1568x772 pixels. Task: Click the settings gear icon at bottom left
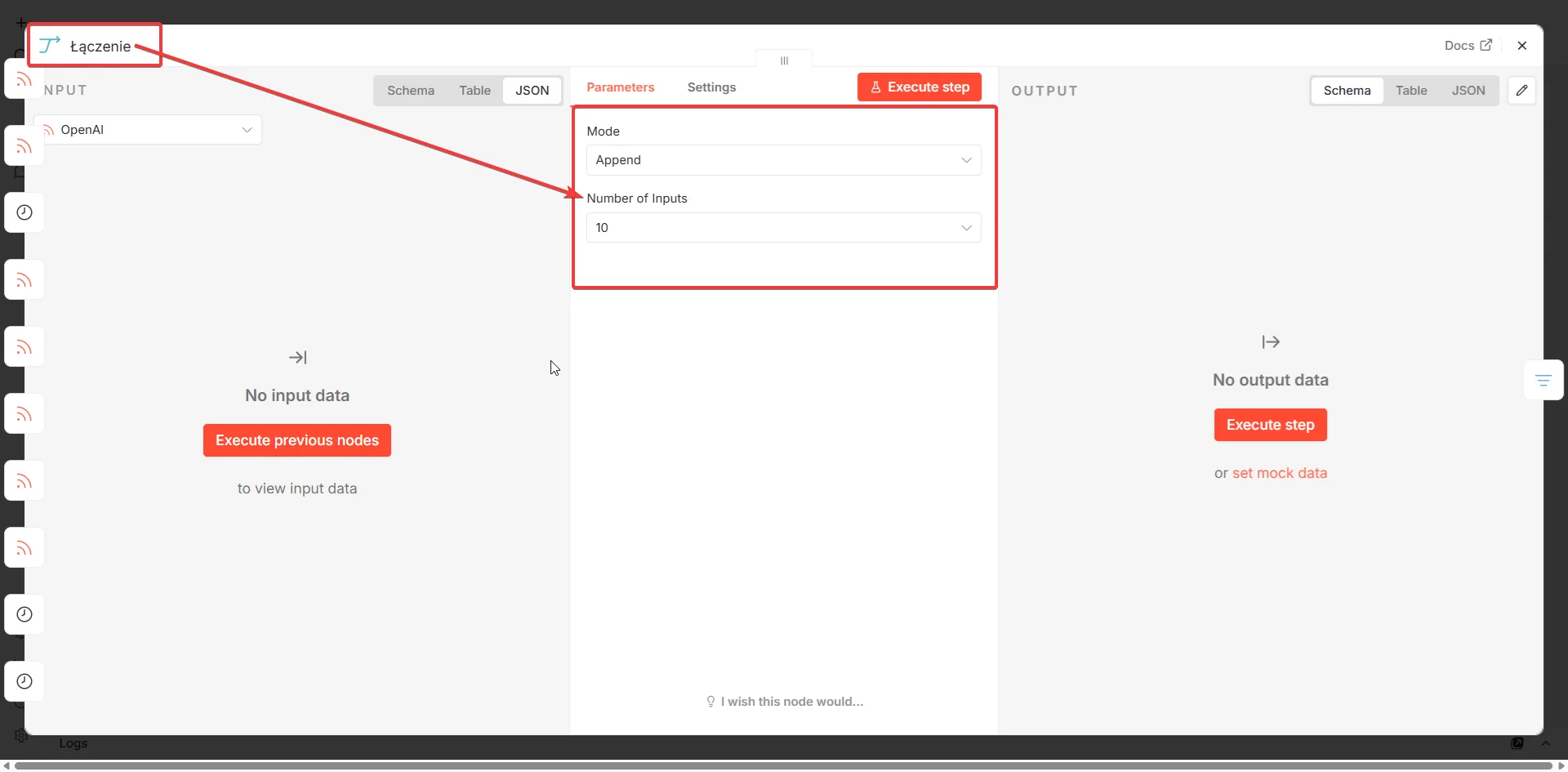[21, 736]
